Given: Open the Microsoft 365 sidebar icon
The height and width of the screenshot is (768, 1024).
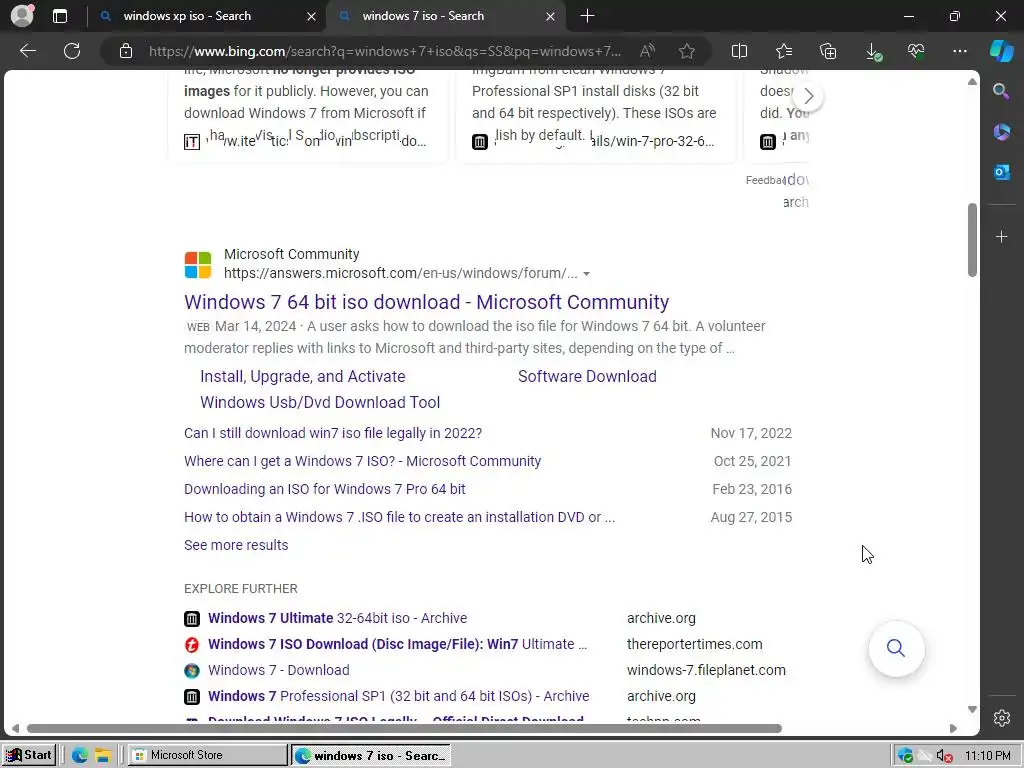Looking at the screenshot, I should (1001, 132).
